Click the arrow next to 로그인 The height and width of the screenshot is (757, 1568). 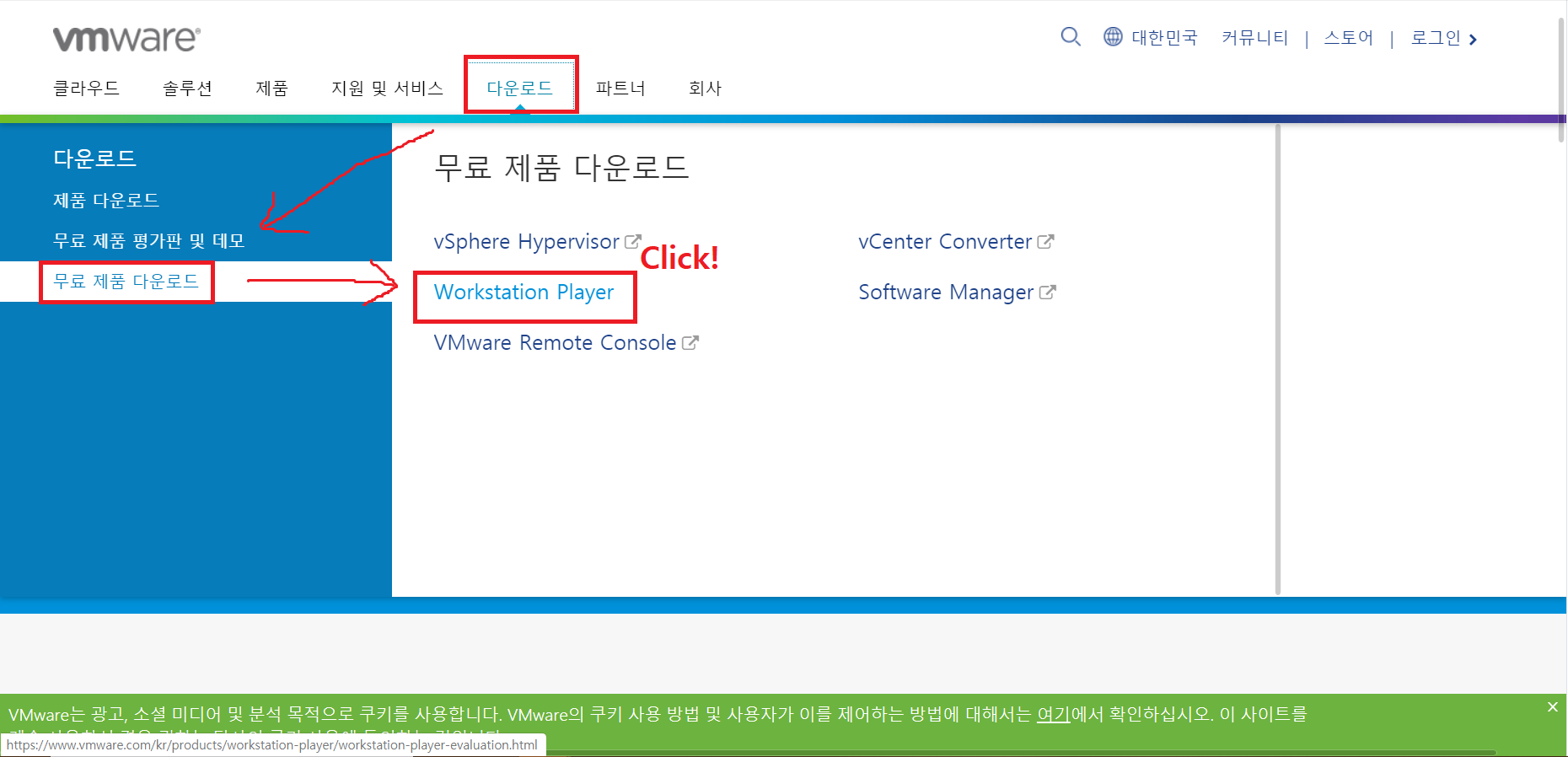click(1473, 40)
